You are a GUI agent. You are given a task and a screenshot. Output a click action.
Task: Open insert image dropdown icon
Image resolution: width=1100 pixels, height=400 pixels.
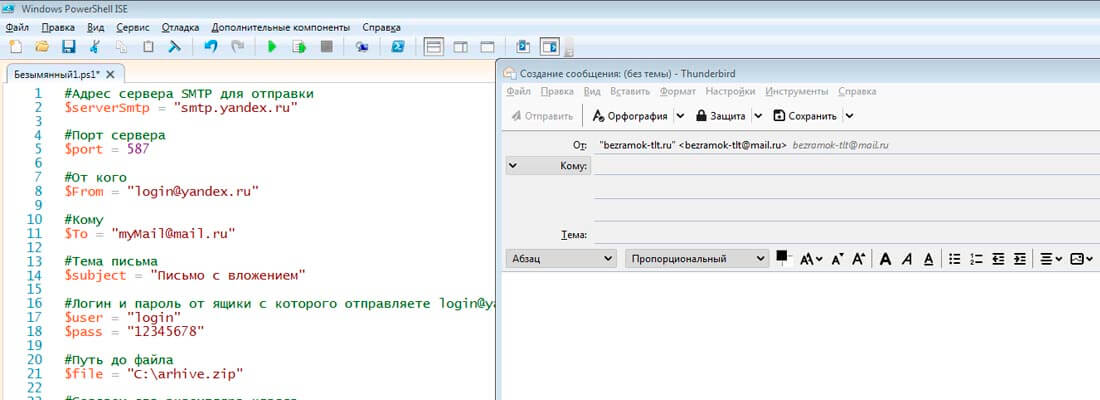[x=1081, y=259]
